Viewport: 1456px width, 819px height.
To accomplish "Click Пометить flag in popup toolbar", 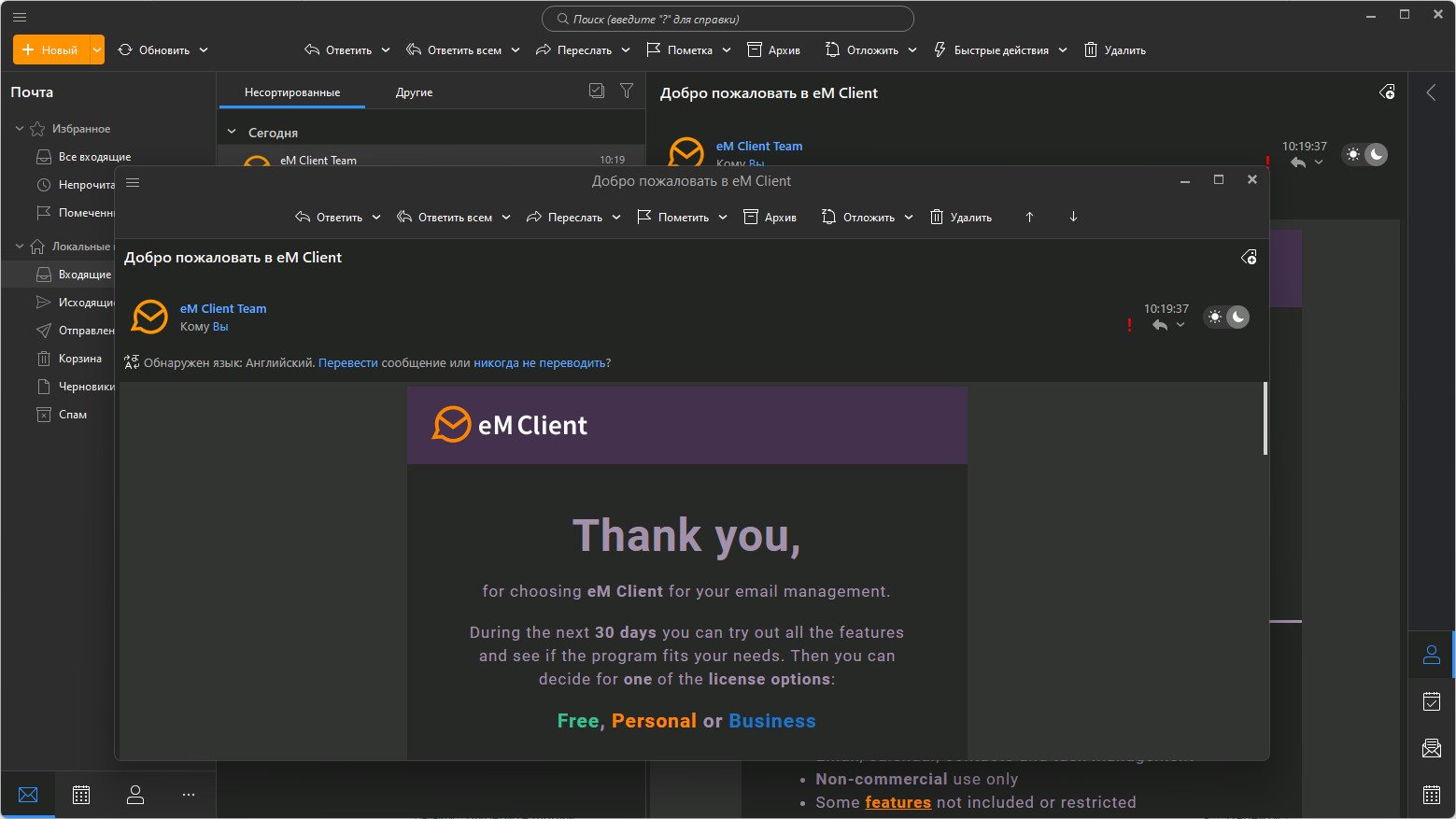I will [672, 218].
